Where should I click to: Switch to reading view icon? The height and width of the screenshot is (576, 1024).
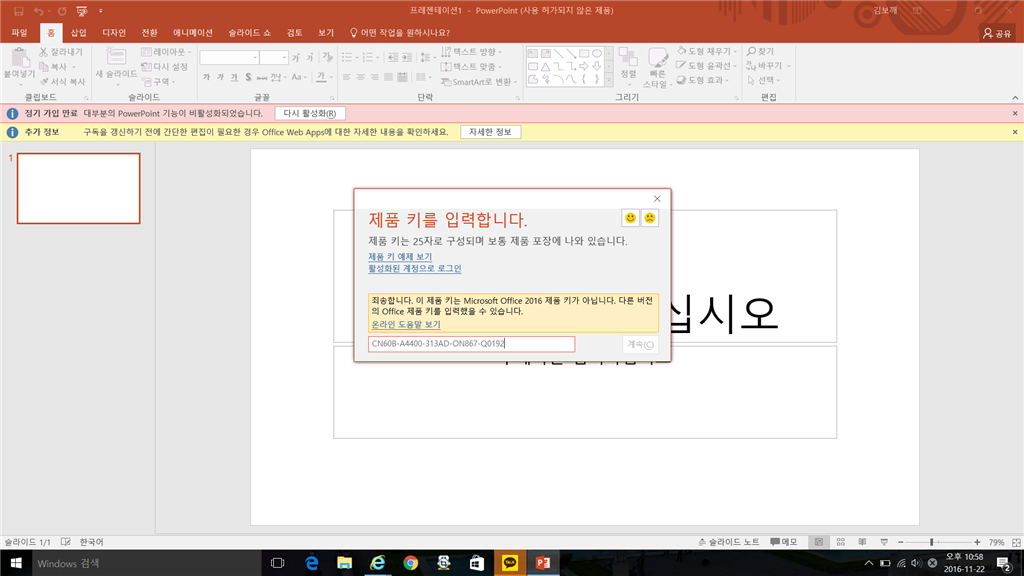(x=862, y=542)
